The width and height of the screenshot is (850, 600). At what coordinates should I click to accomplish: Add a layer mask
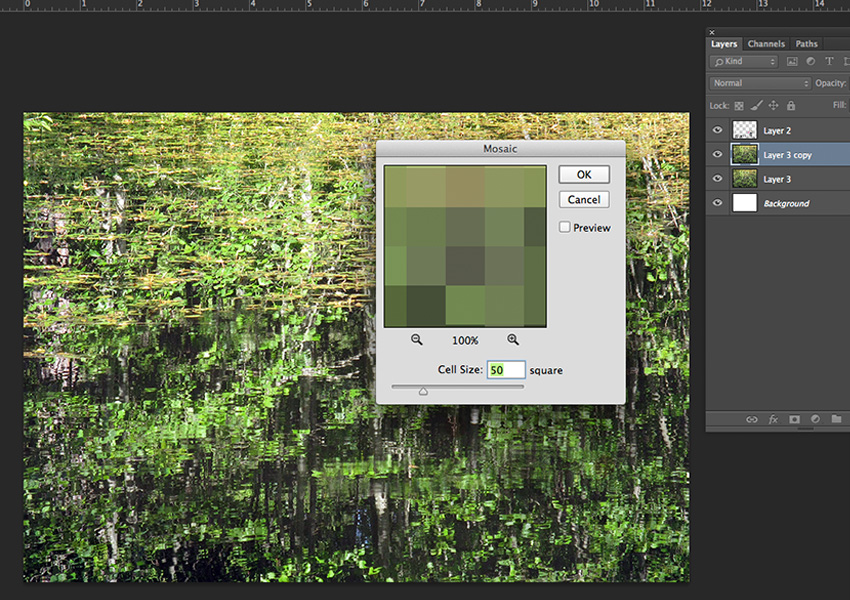tap(795, 420)
